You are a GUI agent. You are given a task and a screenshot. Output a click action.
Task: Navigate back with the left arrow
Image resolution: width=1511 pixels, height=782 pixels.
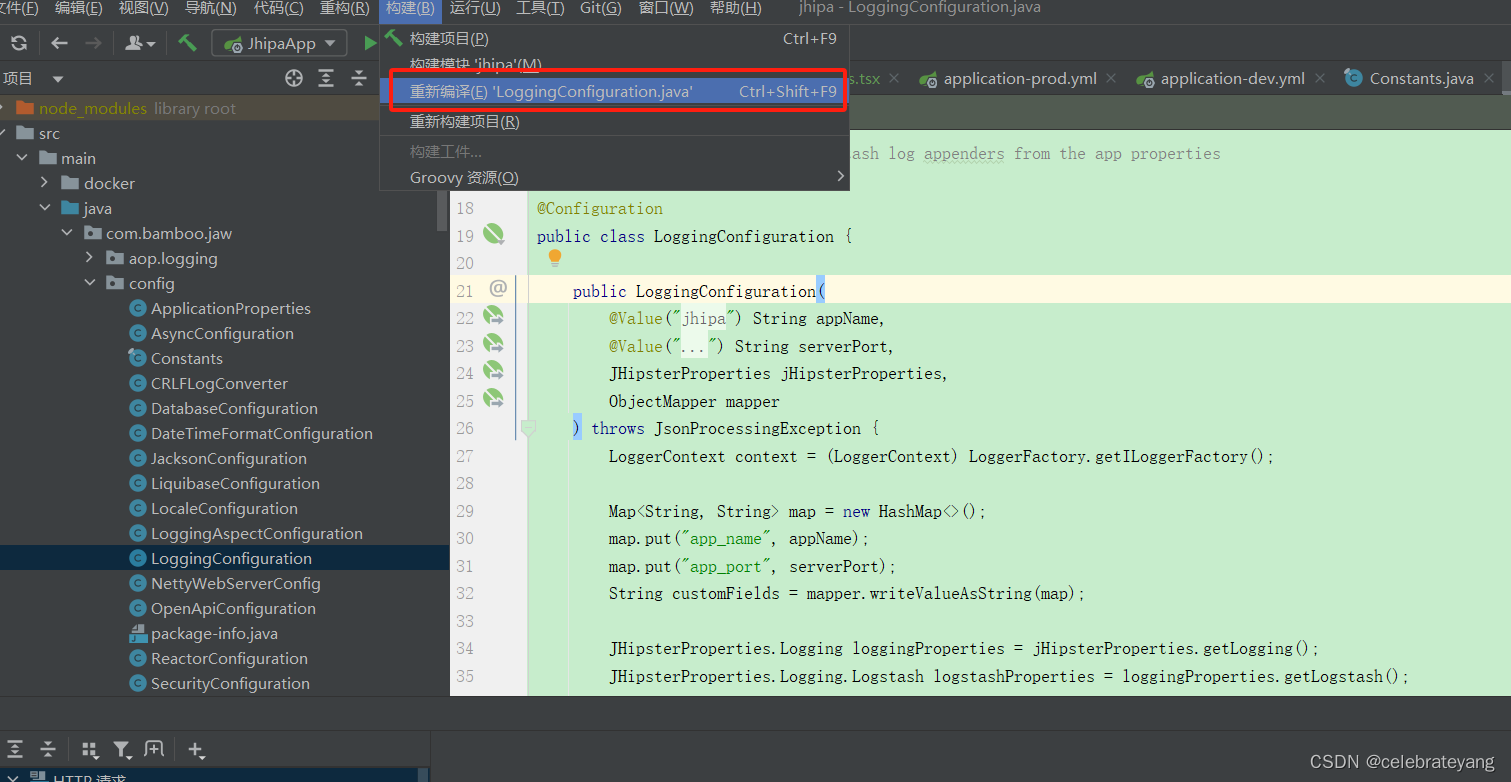click(x=59, y=43)
